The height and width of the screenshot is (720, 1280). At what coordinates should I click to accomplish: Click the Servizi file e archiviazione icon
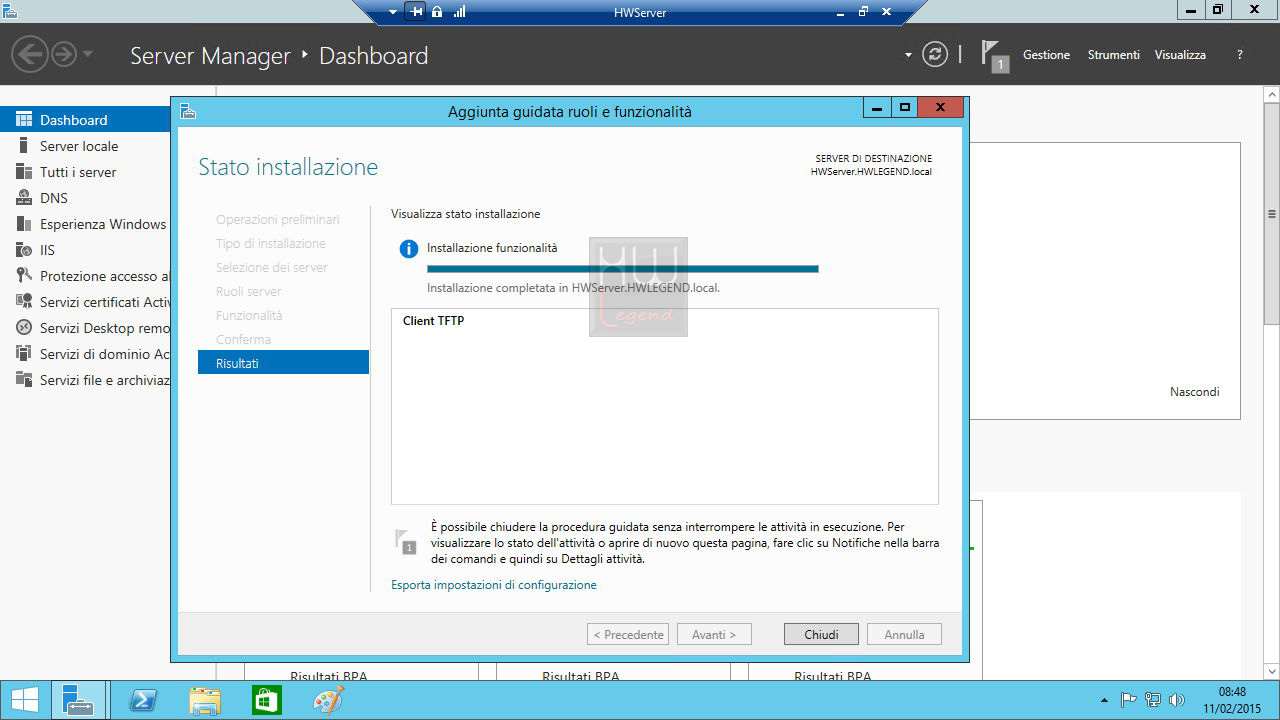pos(23,379)
